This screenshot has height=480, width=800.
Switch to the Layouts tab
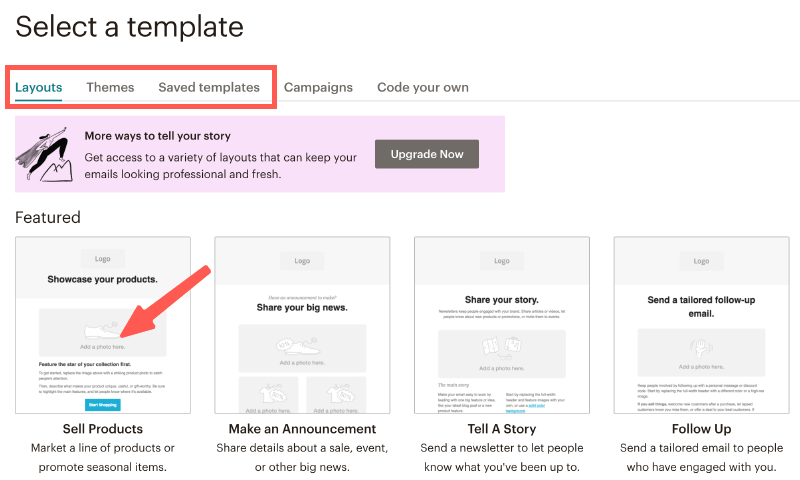(39, 87)
